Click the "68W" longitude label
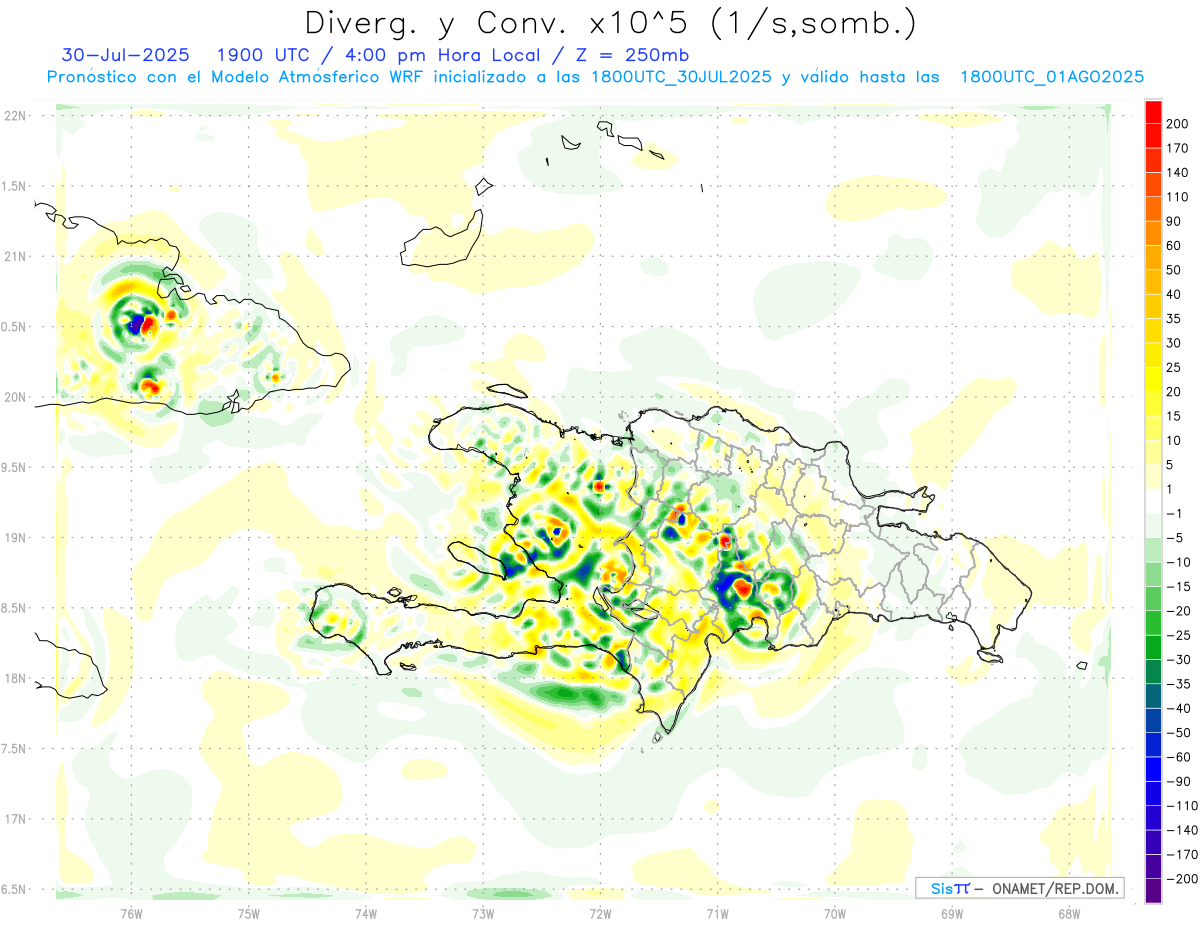The height and width of the screenshot is (927, 1200). 1069,913
